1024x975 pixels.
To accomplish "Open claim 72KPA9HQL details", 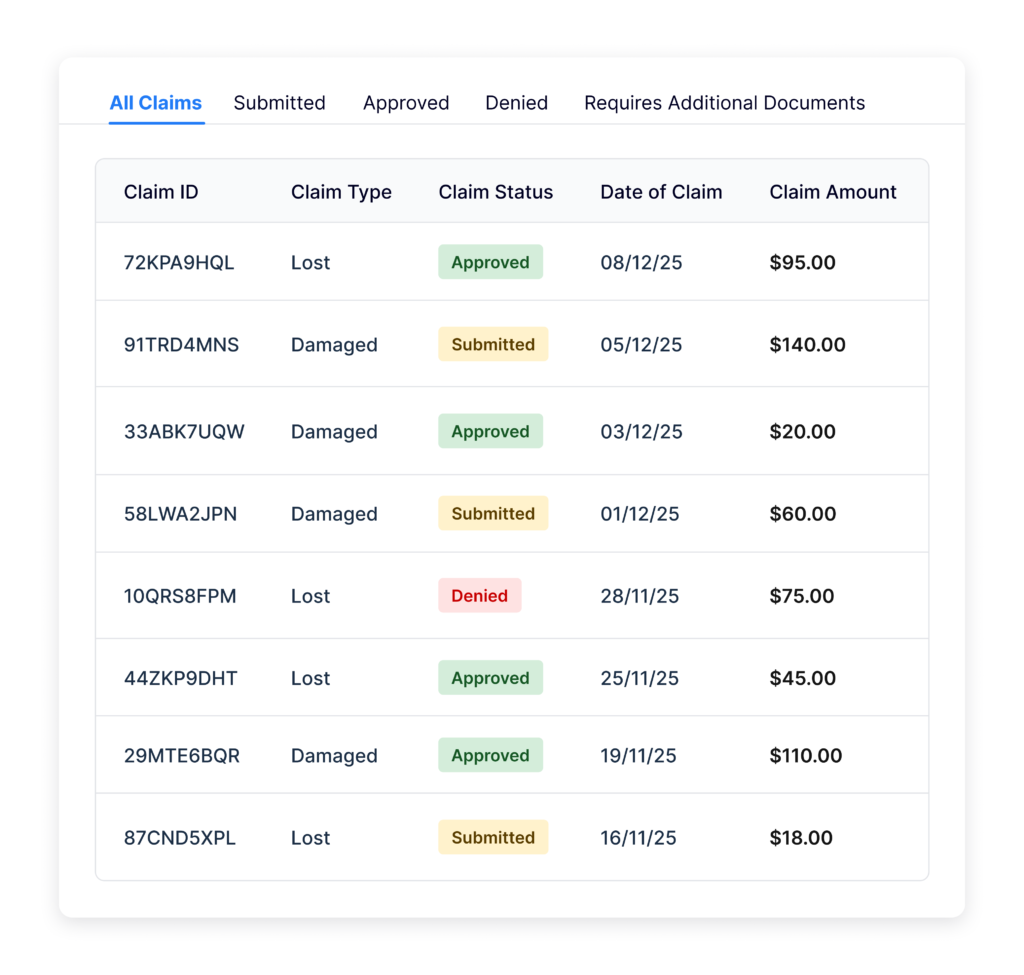I will tap(179, 262).
